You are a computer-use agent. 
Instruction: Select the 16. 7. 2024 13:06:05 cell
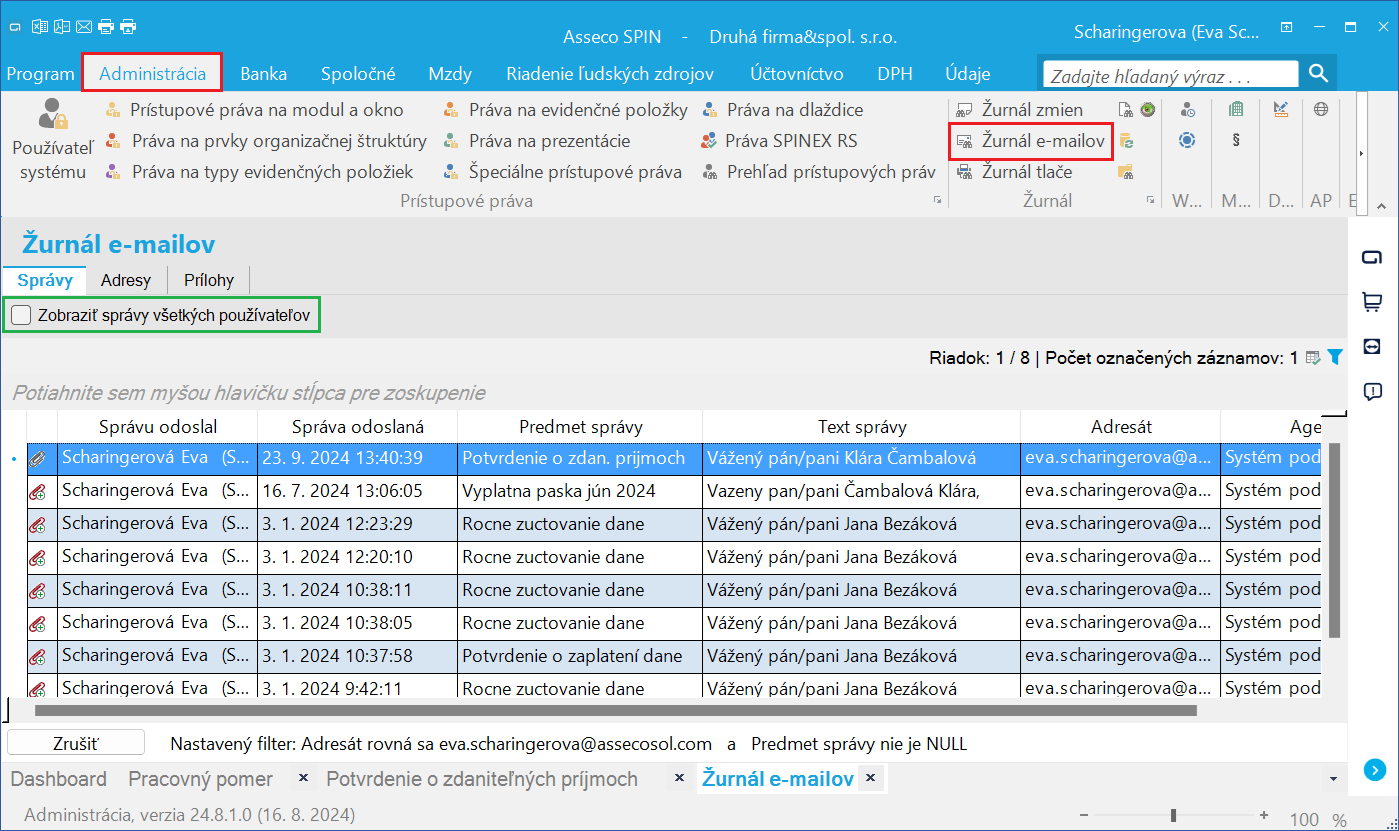click(x=358, y=491)
